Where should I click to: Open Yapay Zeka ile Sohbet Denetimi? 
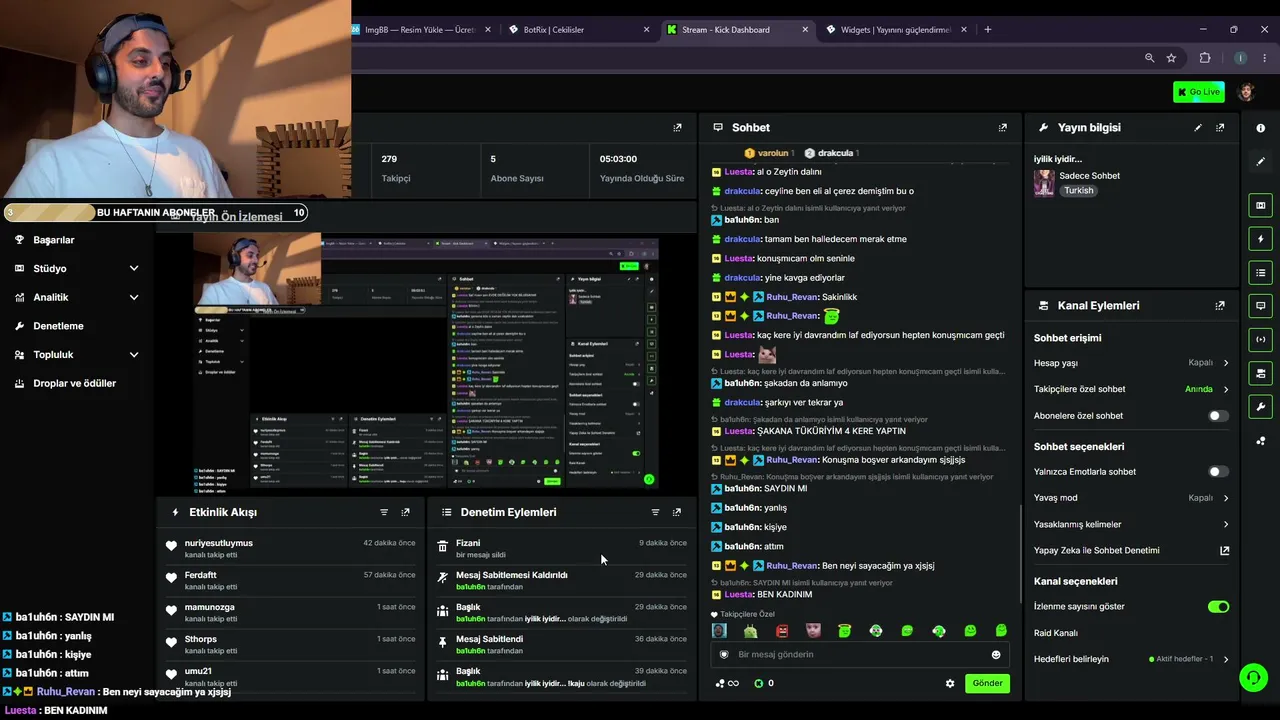[x=1132, y=551]
